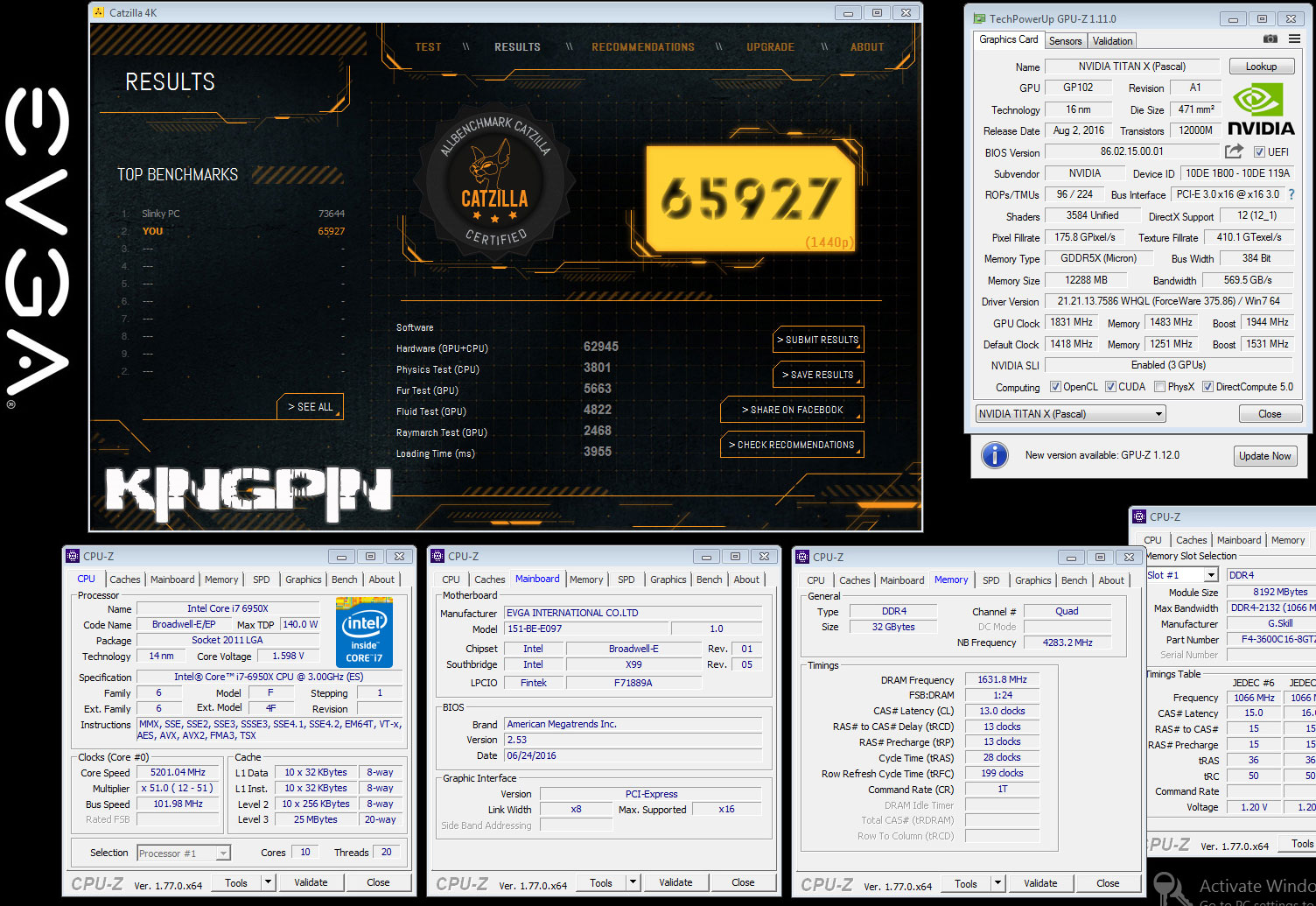Expand the Tools dropdown arrow in the CPU-Z CPU tab window
Viewport: 1316px width, 906px height.
pos(269,882)
